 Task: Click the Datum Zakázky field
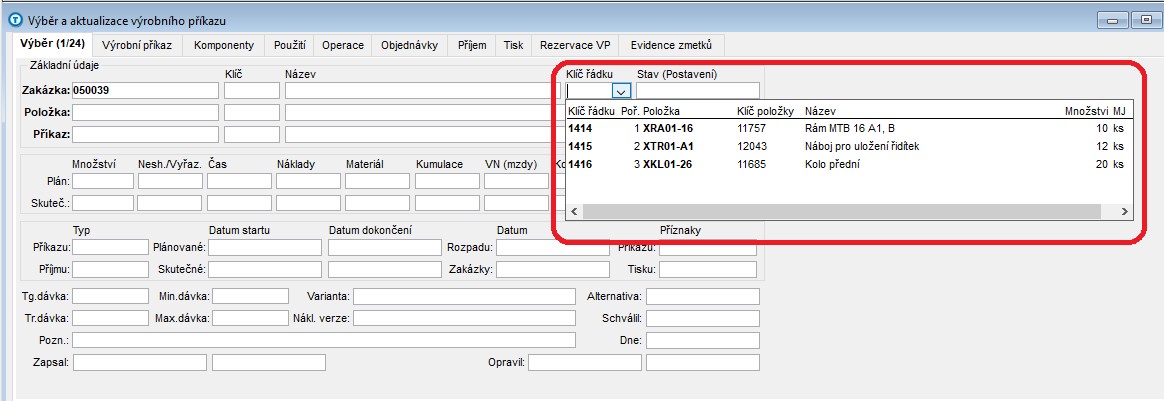(553, 270)
